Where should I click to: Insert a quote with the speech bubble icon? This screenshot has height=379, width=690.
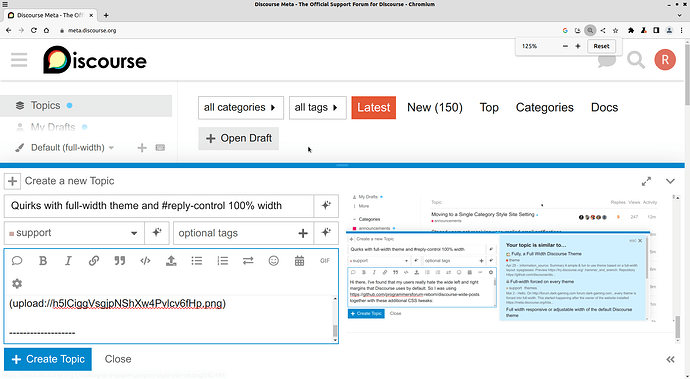coord(17,261)
